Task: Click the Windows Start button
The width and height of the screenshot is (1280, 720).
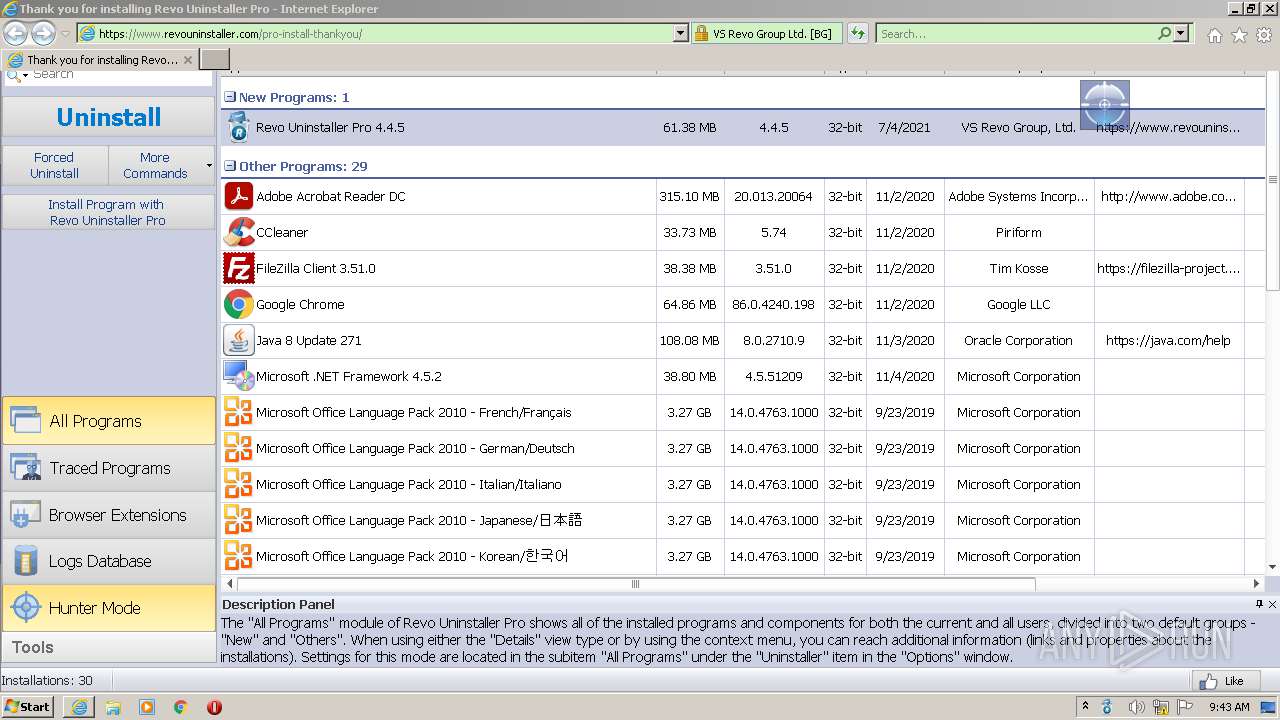Action: pyautogui.click(x=28, y=707)
